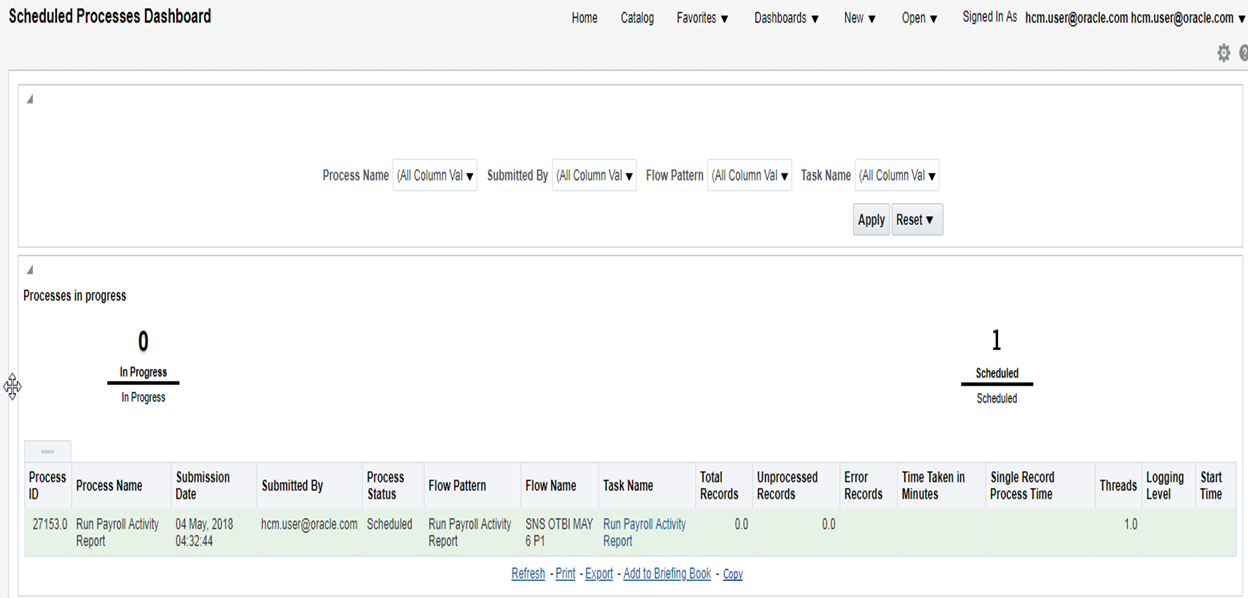Open the Reset button dropdown

917,220
